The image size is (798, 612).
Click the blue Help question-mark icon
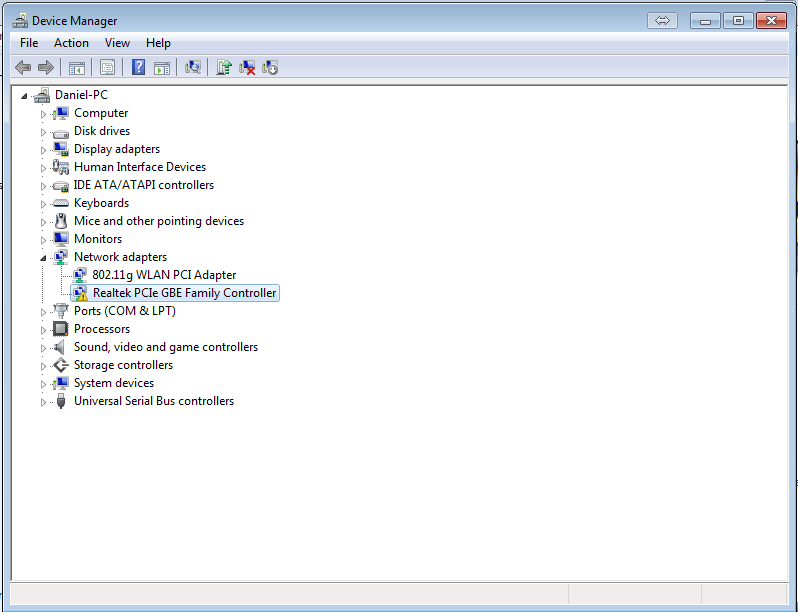click(x=138, y=67)
